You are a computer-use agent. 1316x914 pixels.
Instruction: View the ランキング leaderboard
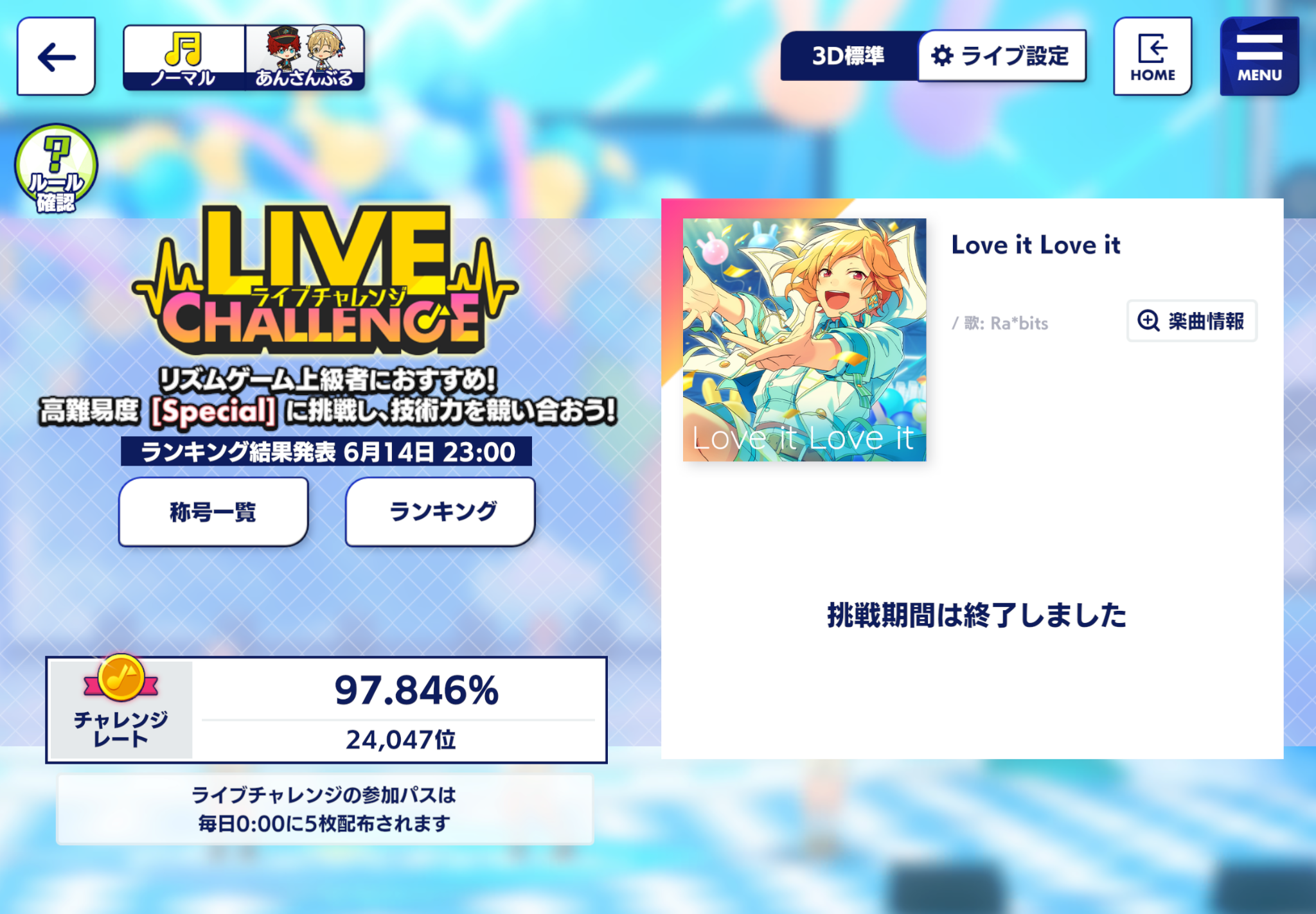441,512
